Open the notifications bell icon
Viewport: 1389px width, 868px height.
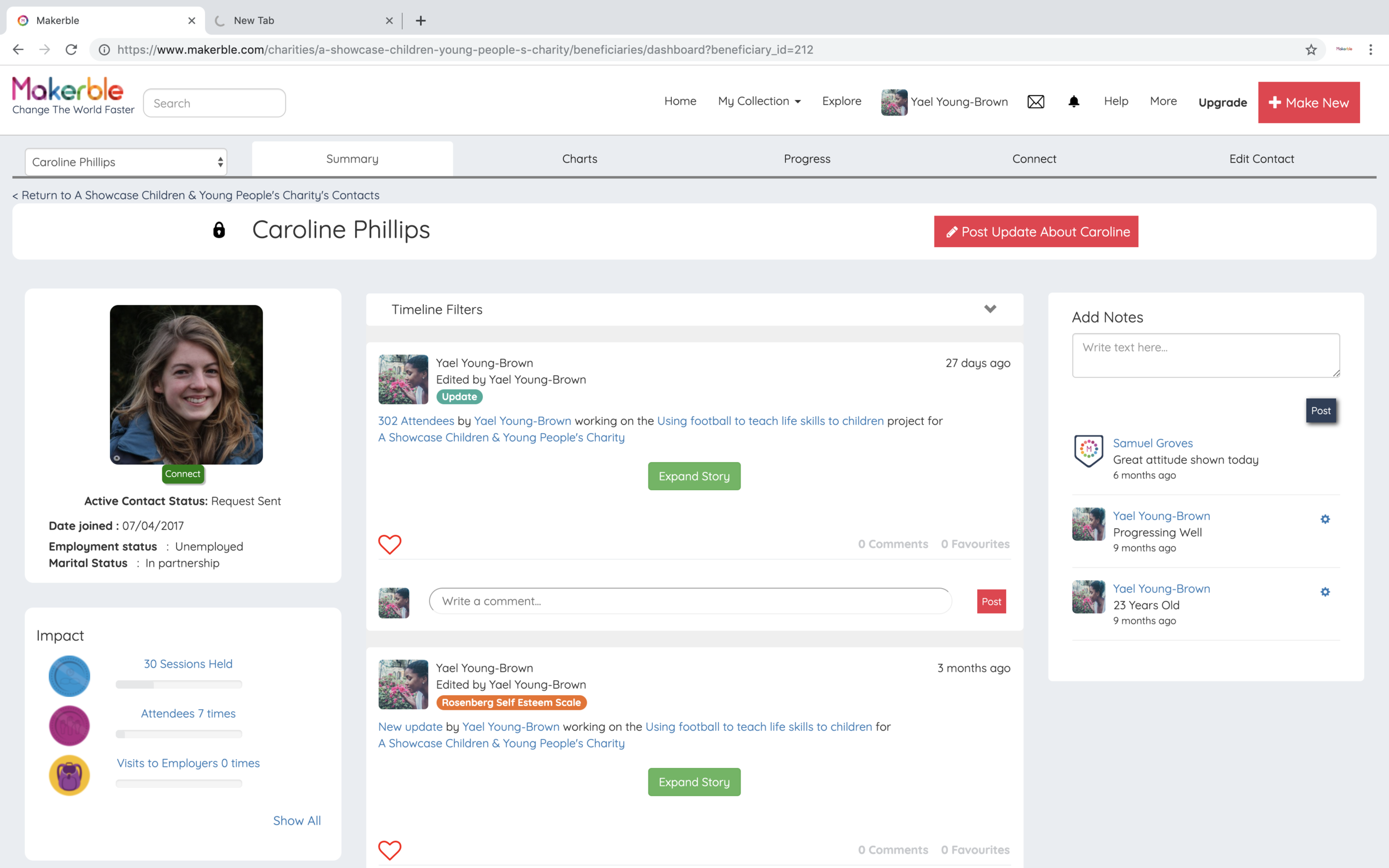click(1073, 102)
